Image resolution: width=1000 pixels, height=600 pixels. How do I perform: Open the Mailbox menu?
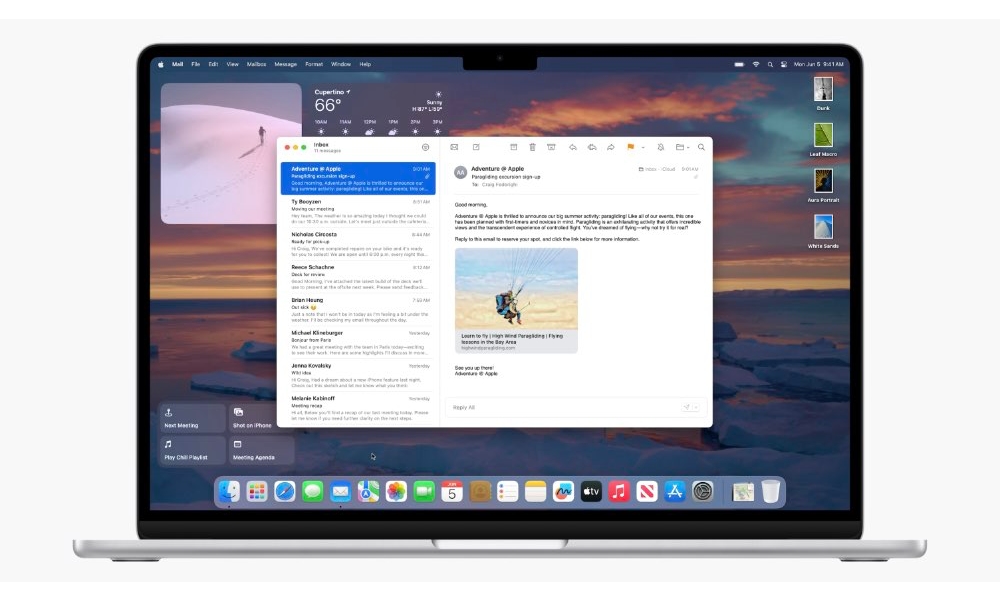click(x=256, y=64)
